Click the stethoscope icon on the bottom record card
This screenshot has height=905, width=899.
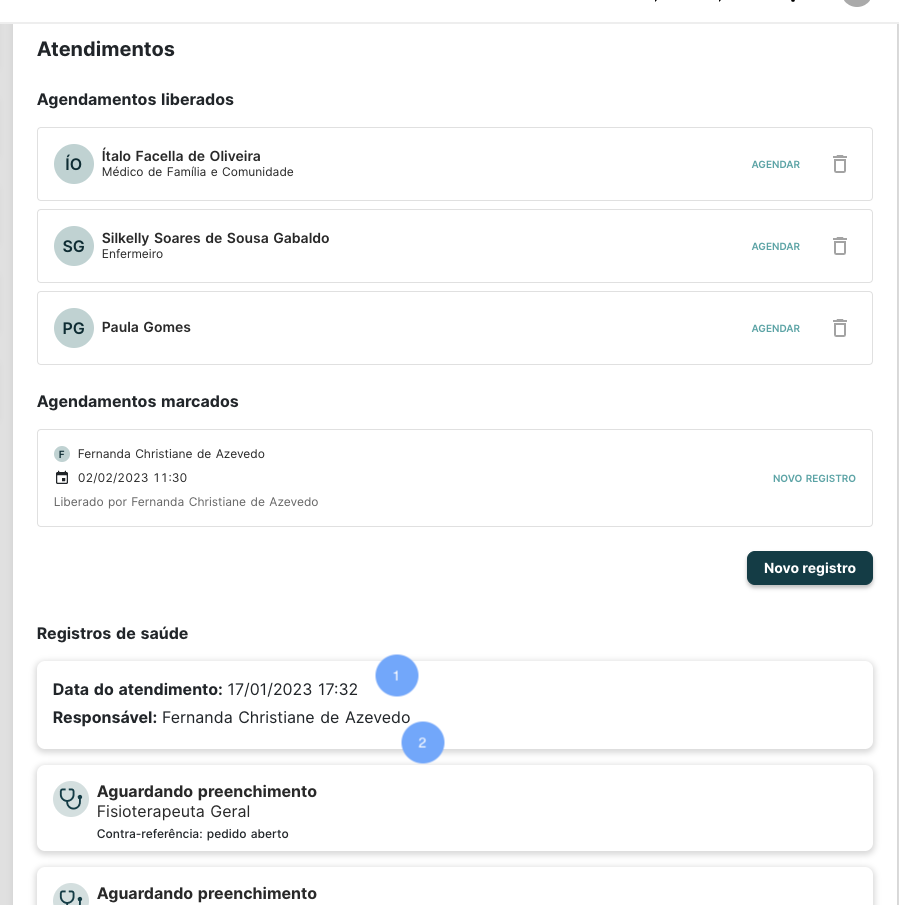point(71,894)
